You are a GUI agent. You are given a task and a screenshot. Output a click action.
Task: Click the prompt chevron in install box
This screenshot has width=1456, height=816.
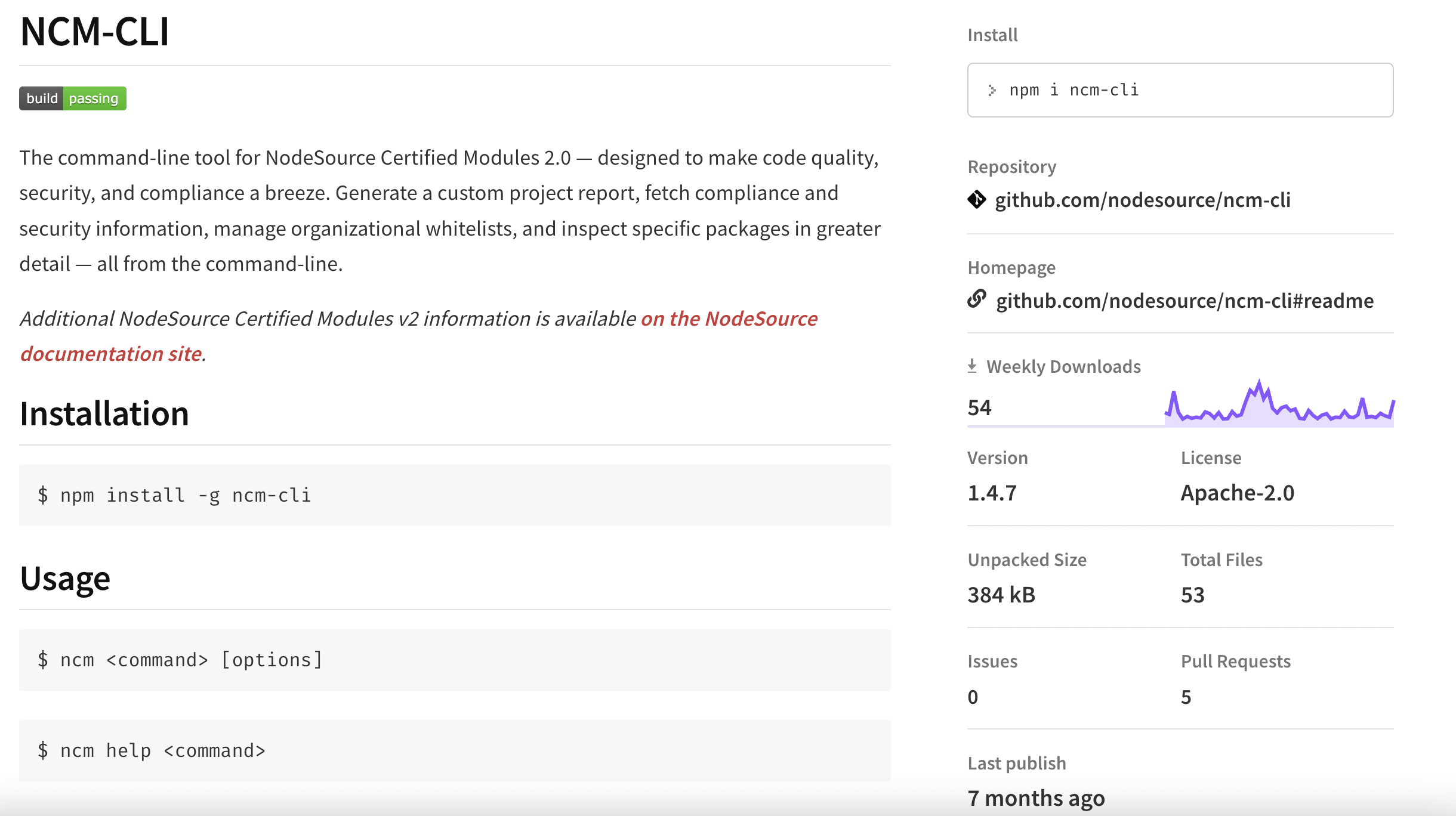(x=992, y=90)
